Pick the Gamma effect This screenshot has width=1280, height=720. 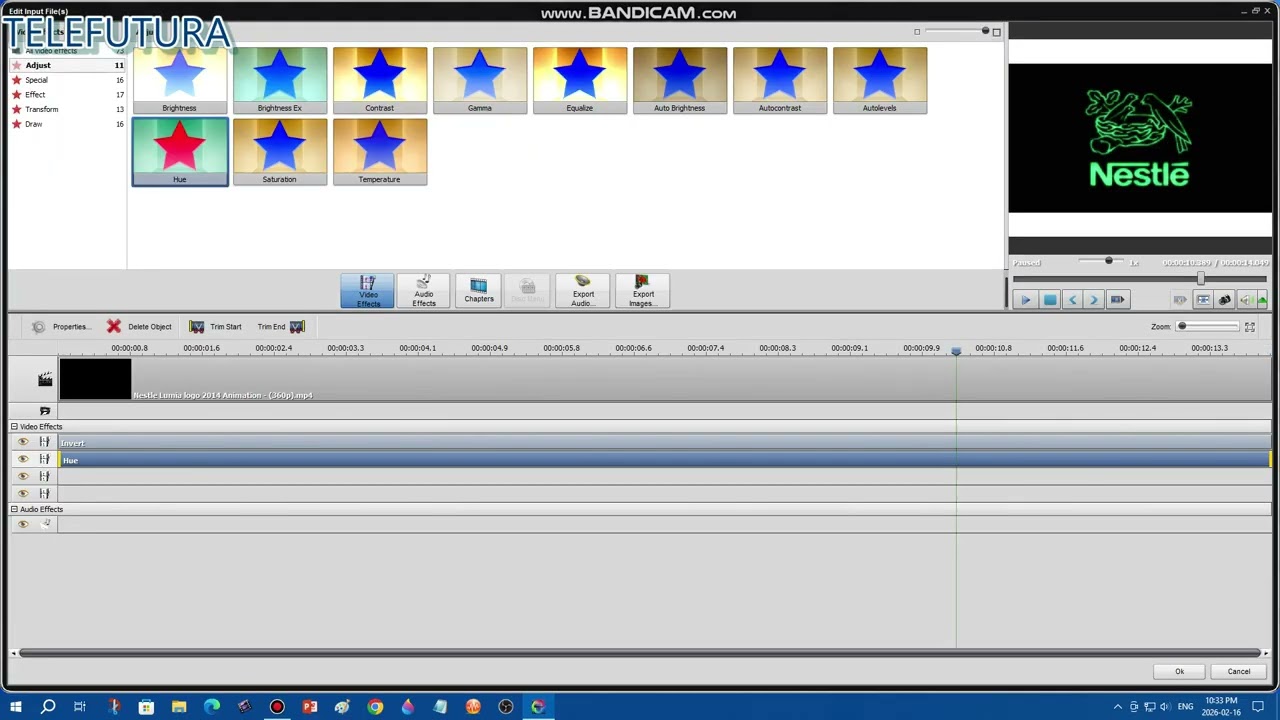480,80
